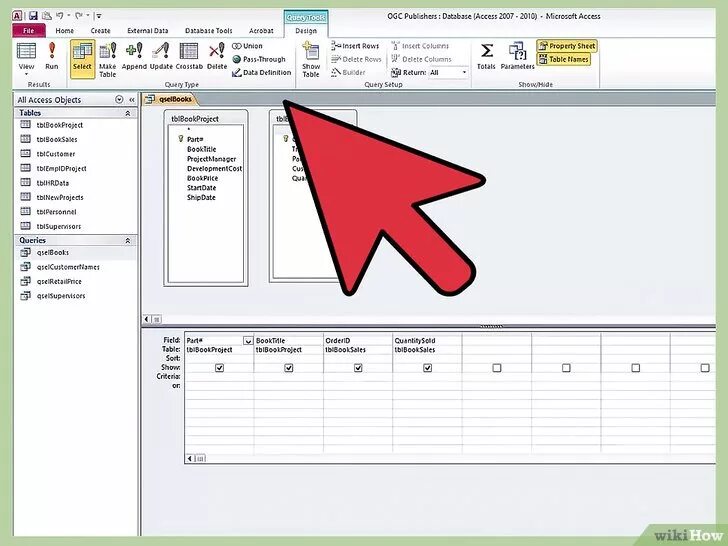Click Delete Columns in Query Setup
The height and width of the screenshot is (546, 728).
(x=422, y=59)
